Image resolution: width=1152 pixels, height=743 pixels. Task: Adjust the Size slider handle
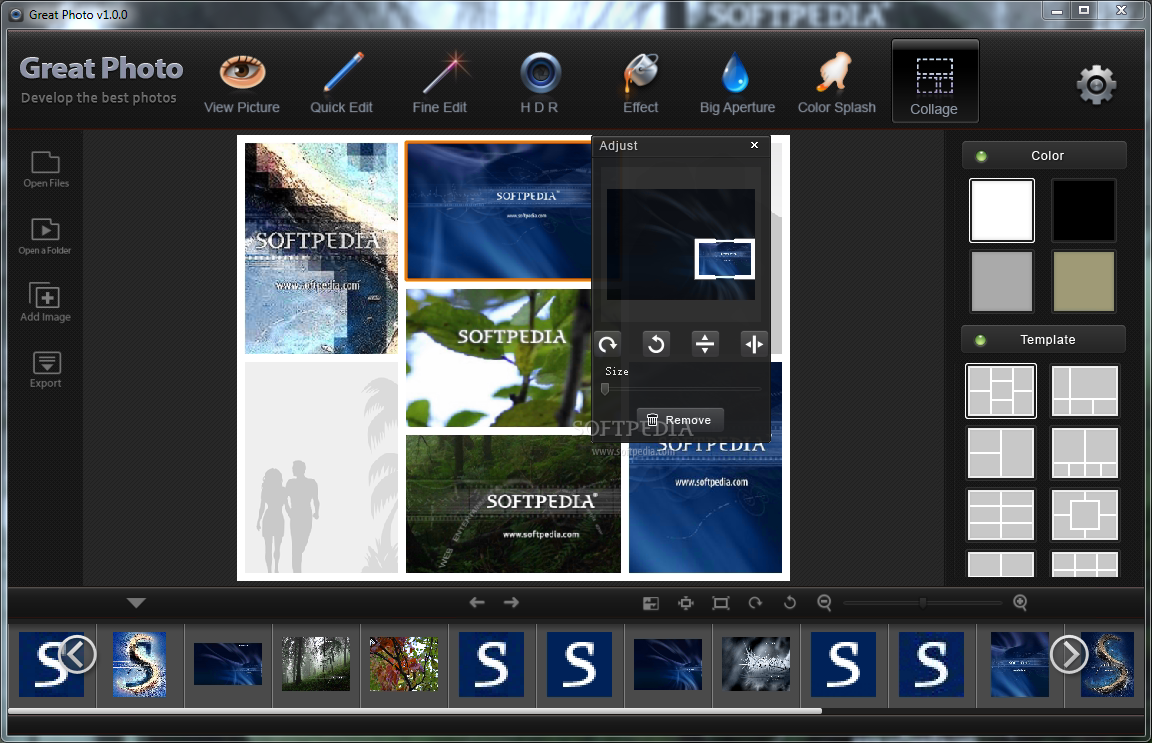pyautogui.click(x=605, y=389)
